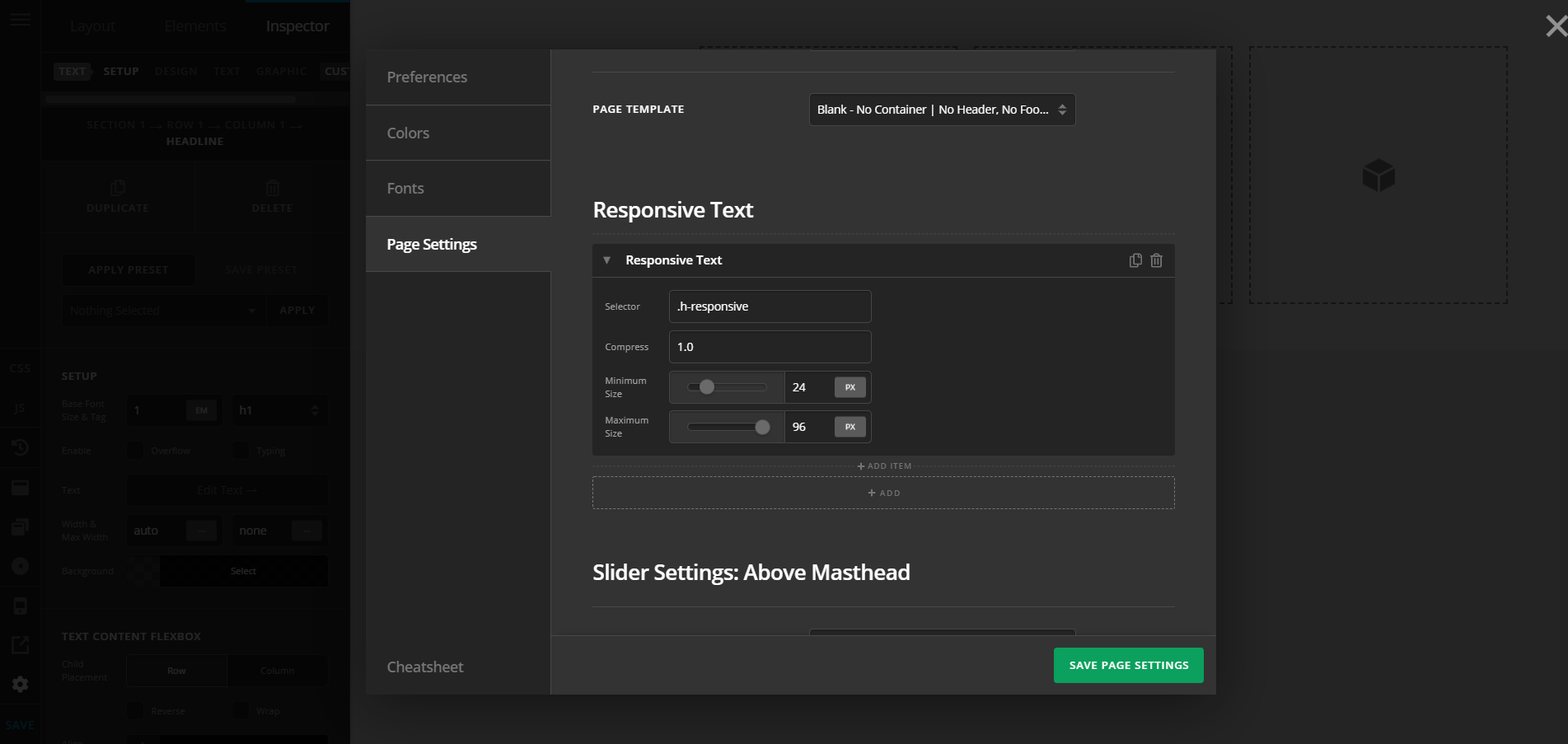Open the CSS editor in sidebar

pyautogui.click(x=20, y=368)
